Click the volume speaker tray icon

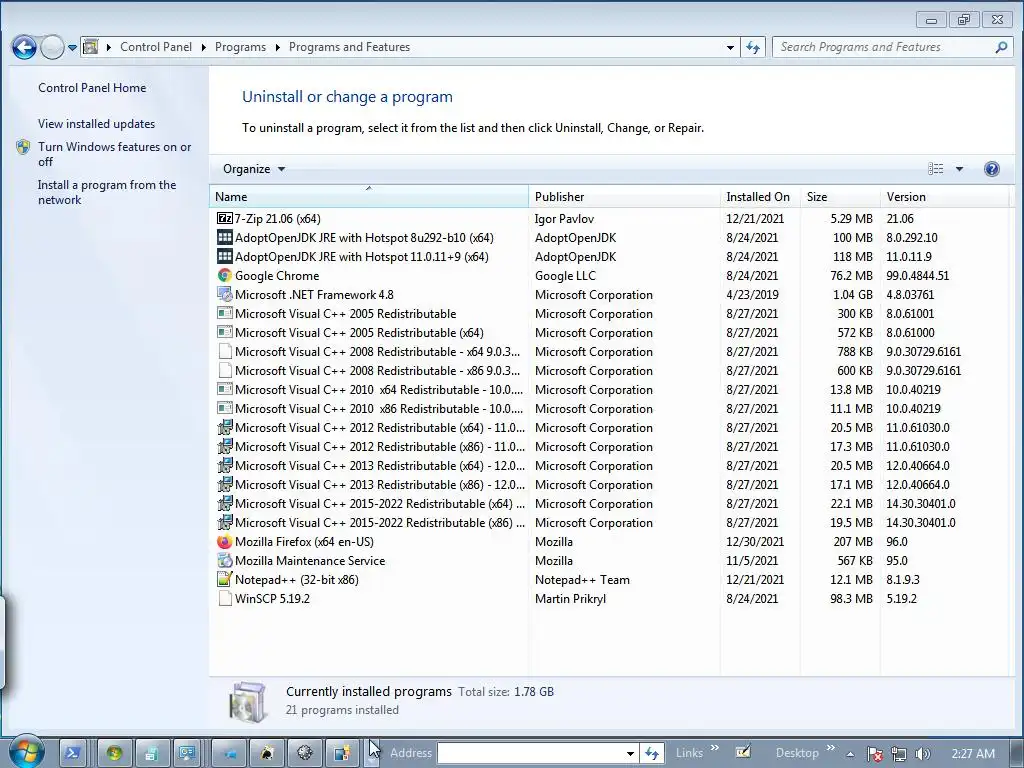point(922,754)
